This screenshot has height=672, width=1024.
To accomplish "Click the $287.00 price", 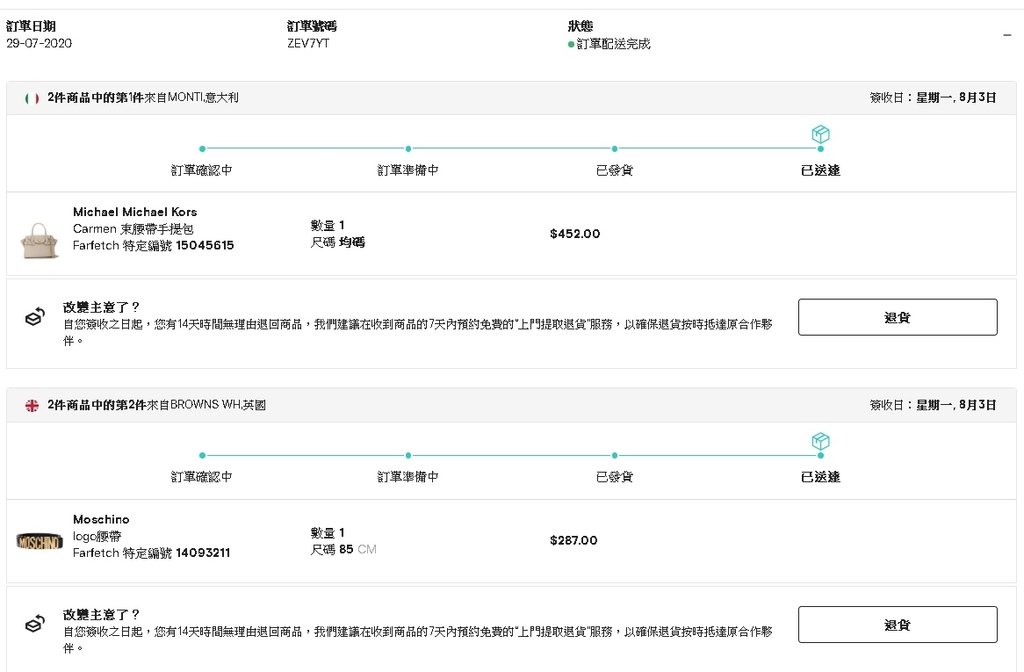I will [573, 540].
